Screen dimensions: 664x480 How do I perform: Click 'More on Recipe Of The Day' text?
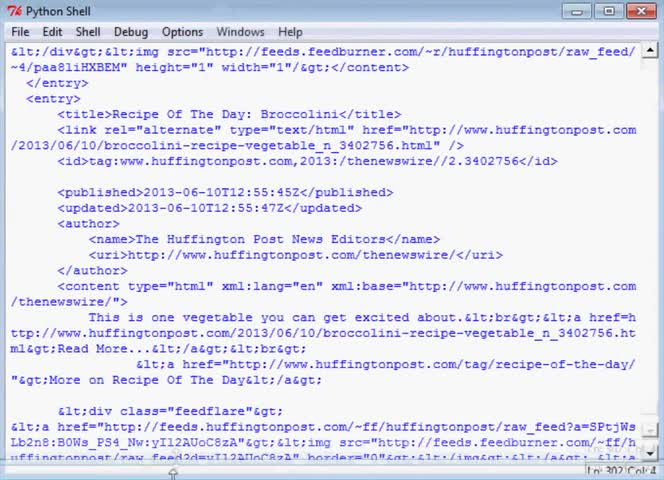[x=147, y=380]
